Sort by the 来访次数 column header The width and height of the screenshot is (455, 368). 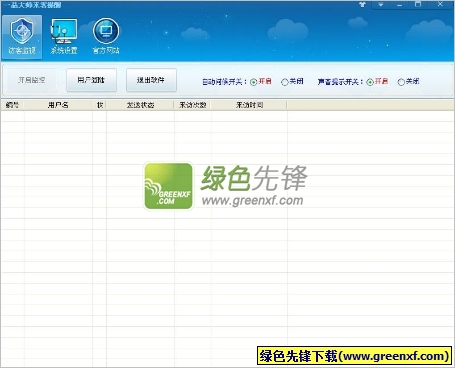pyautogui.click(x=193, y=105)
